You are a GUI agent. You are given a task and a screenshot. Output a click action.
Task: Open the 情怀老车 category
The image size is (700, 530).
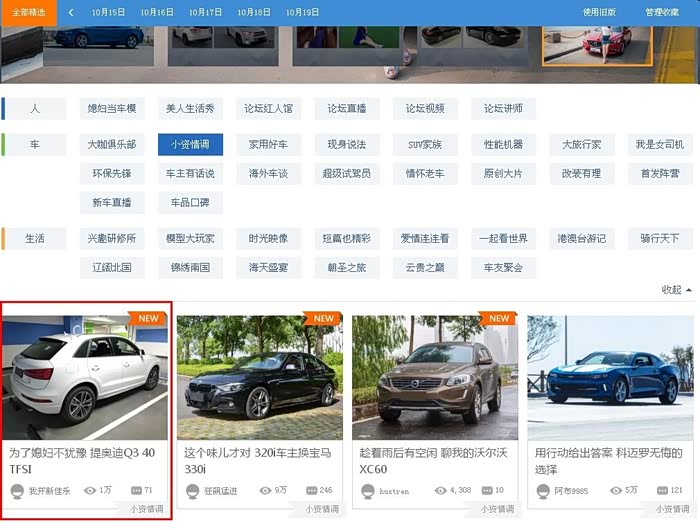click(425, 174)
